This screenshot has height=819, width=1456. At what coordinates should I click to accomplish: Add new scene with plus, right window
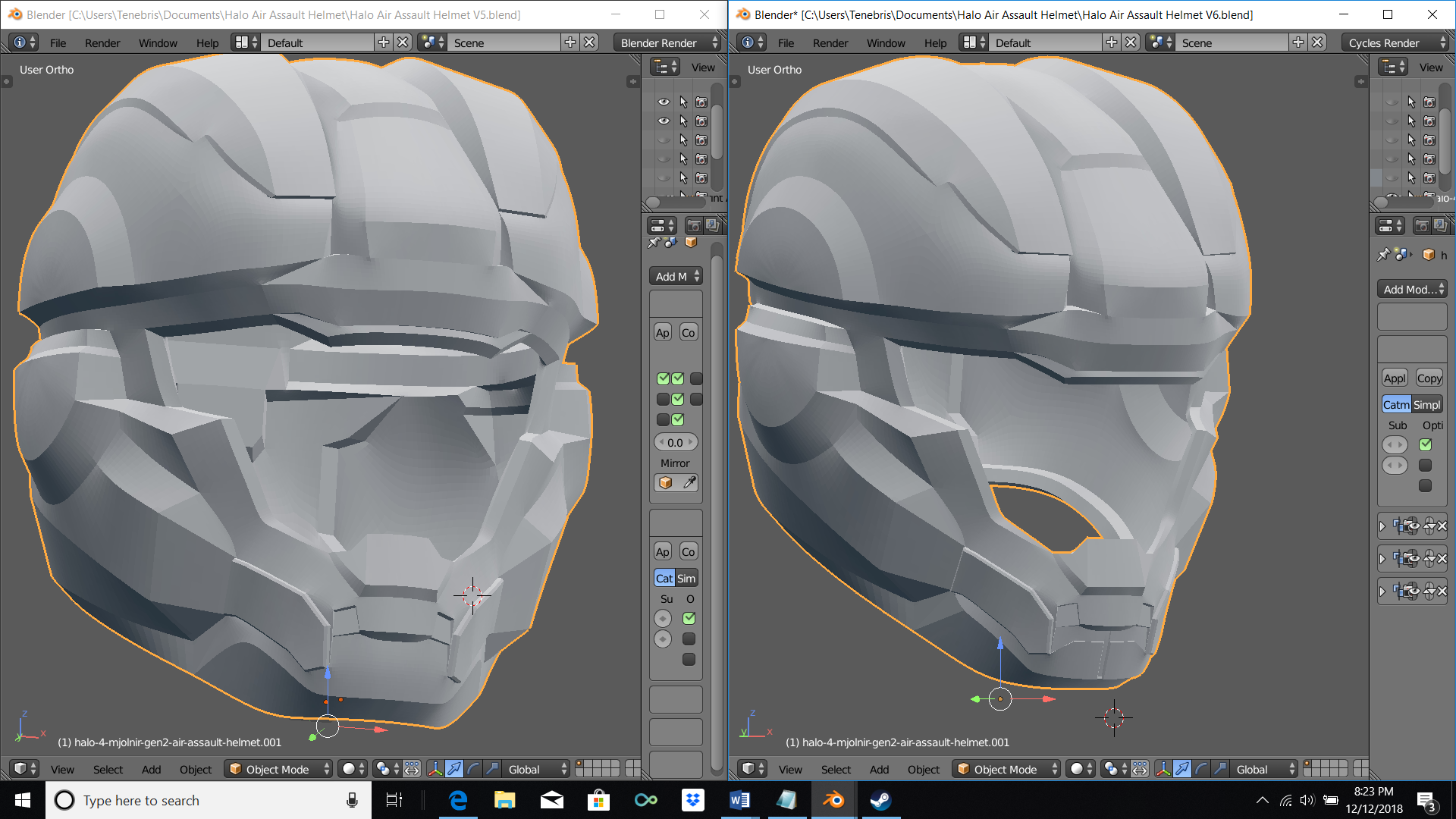pyautogui.click(x=1298, y=42)
